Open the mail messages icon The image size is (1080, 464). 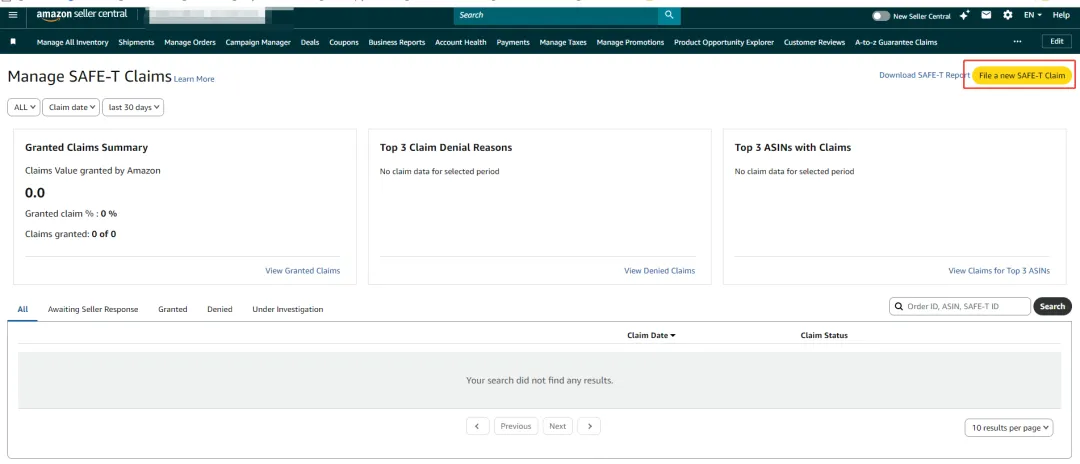coord(986,15)
